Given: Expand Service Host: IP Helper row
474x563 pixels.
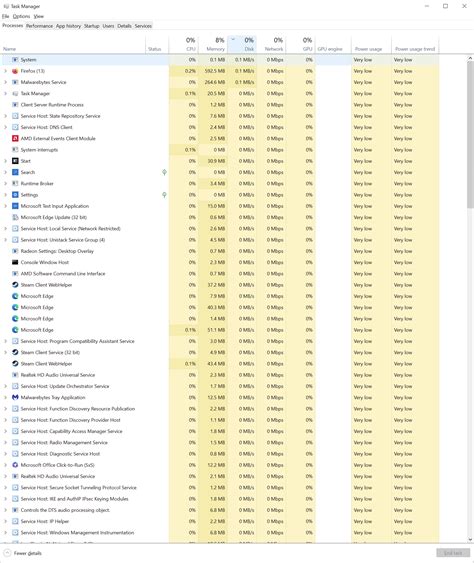Looking at the screenshot, I should coord(5,521).
